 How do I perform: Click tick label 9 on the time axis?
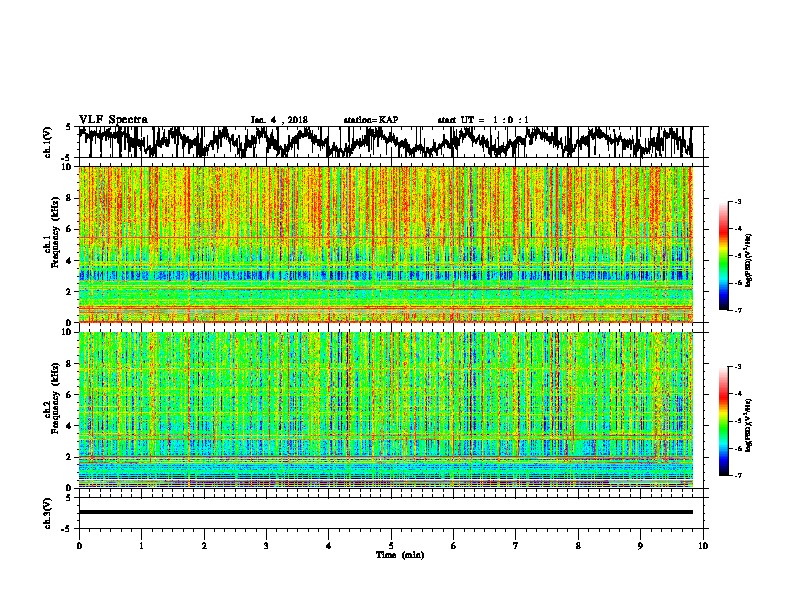click(x=640, y=546)
